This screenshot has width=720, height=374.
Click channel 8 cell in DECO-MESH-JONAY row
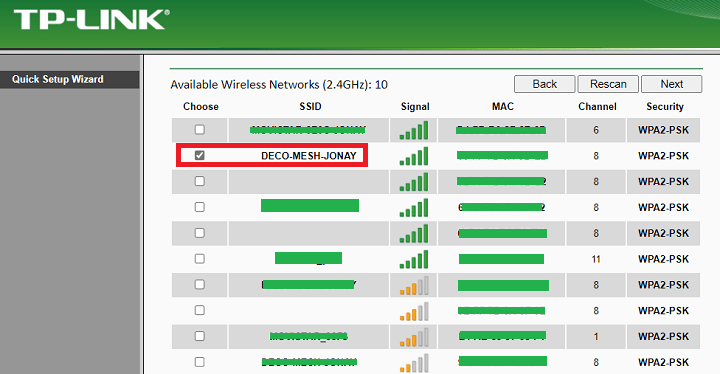point(596,156)
